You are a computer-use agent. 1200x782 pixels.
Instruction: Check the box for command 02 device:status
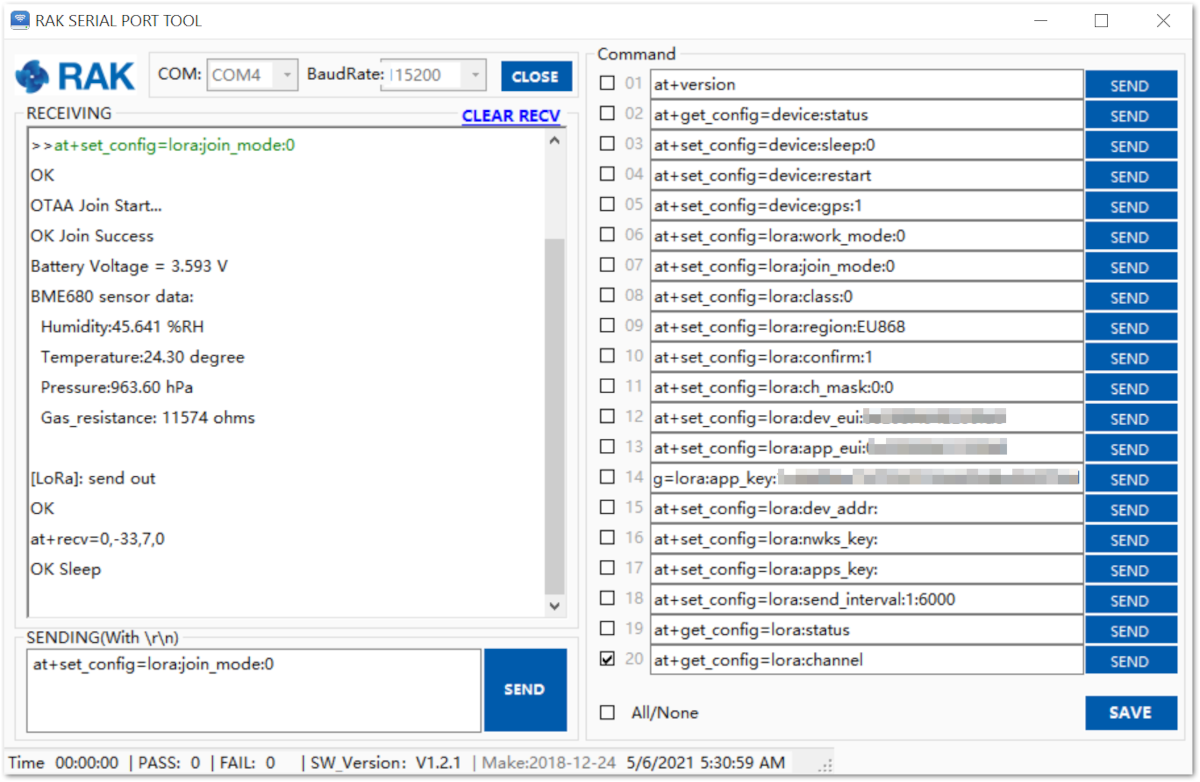point(607,114)
